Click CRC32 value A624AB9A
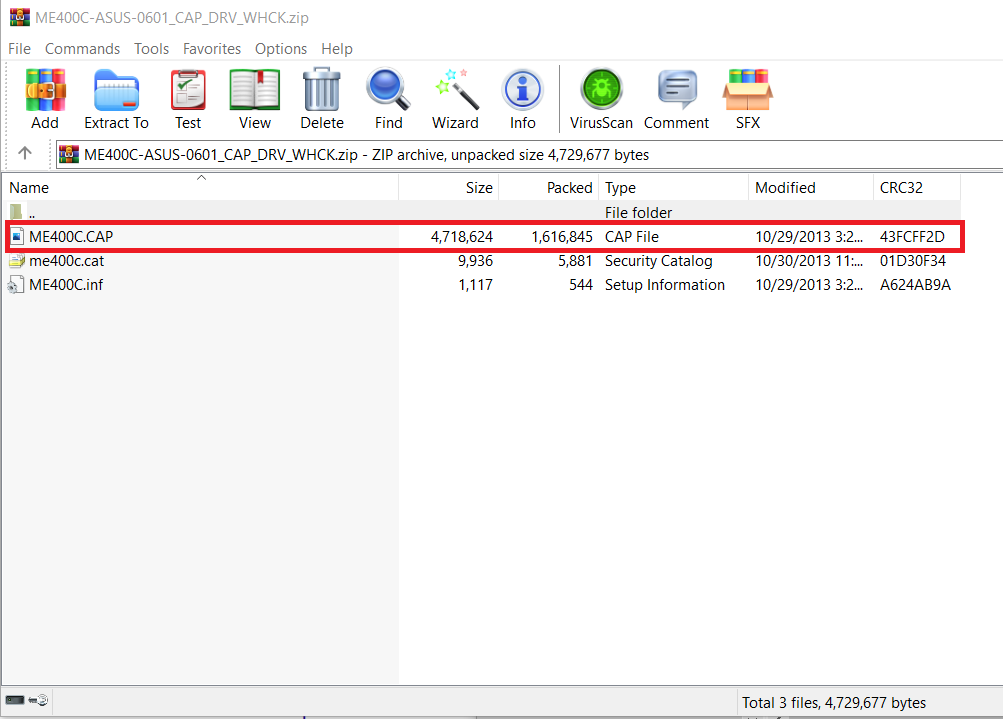This screenshot has width=1003, height=719. coord(915,285)
